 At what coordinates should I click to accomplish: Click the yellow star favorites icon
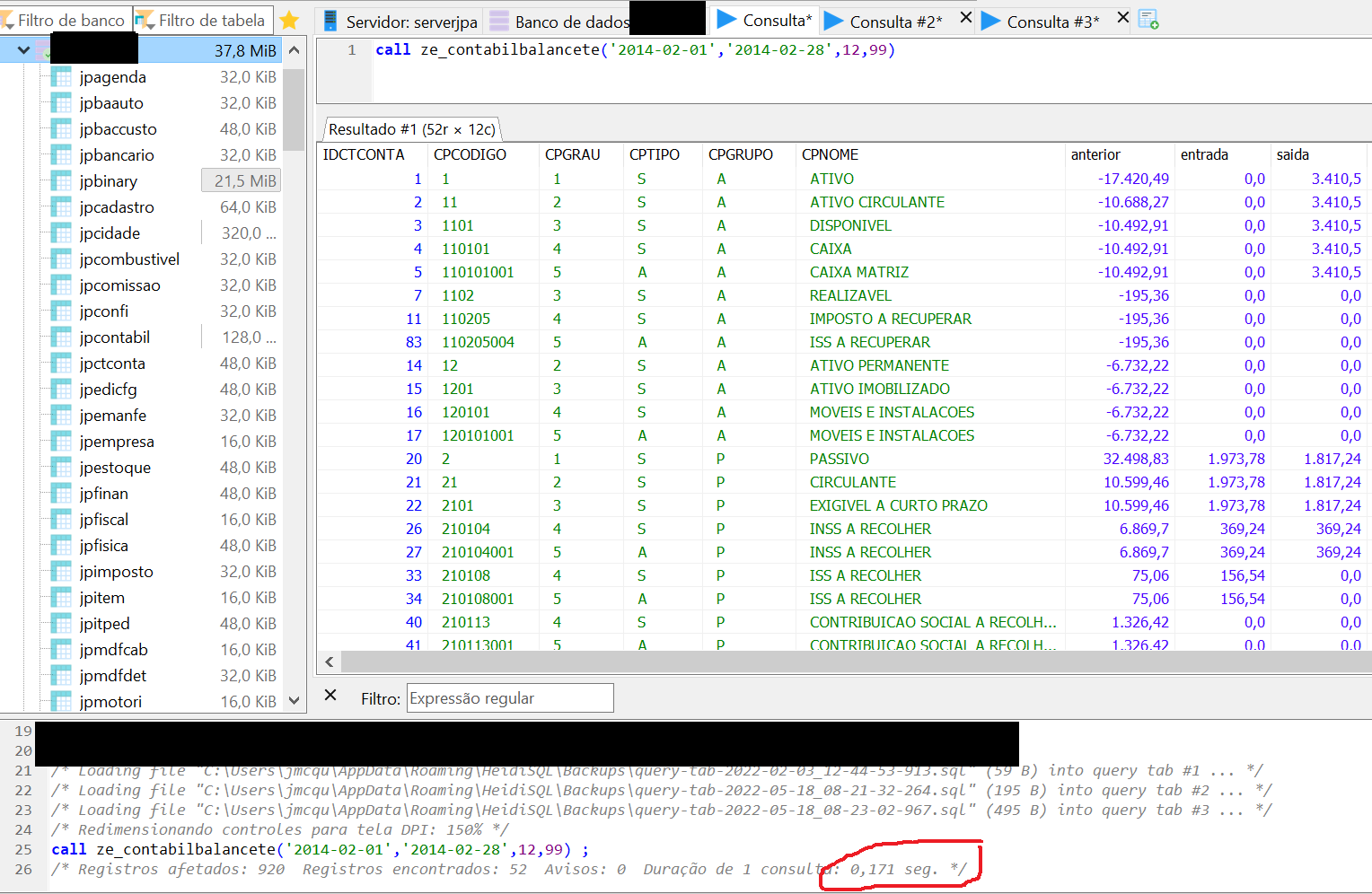click(289, 20)
